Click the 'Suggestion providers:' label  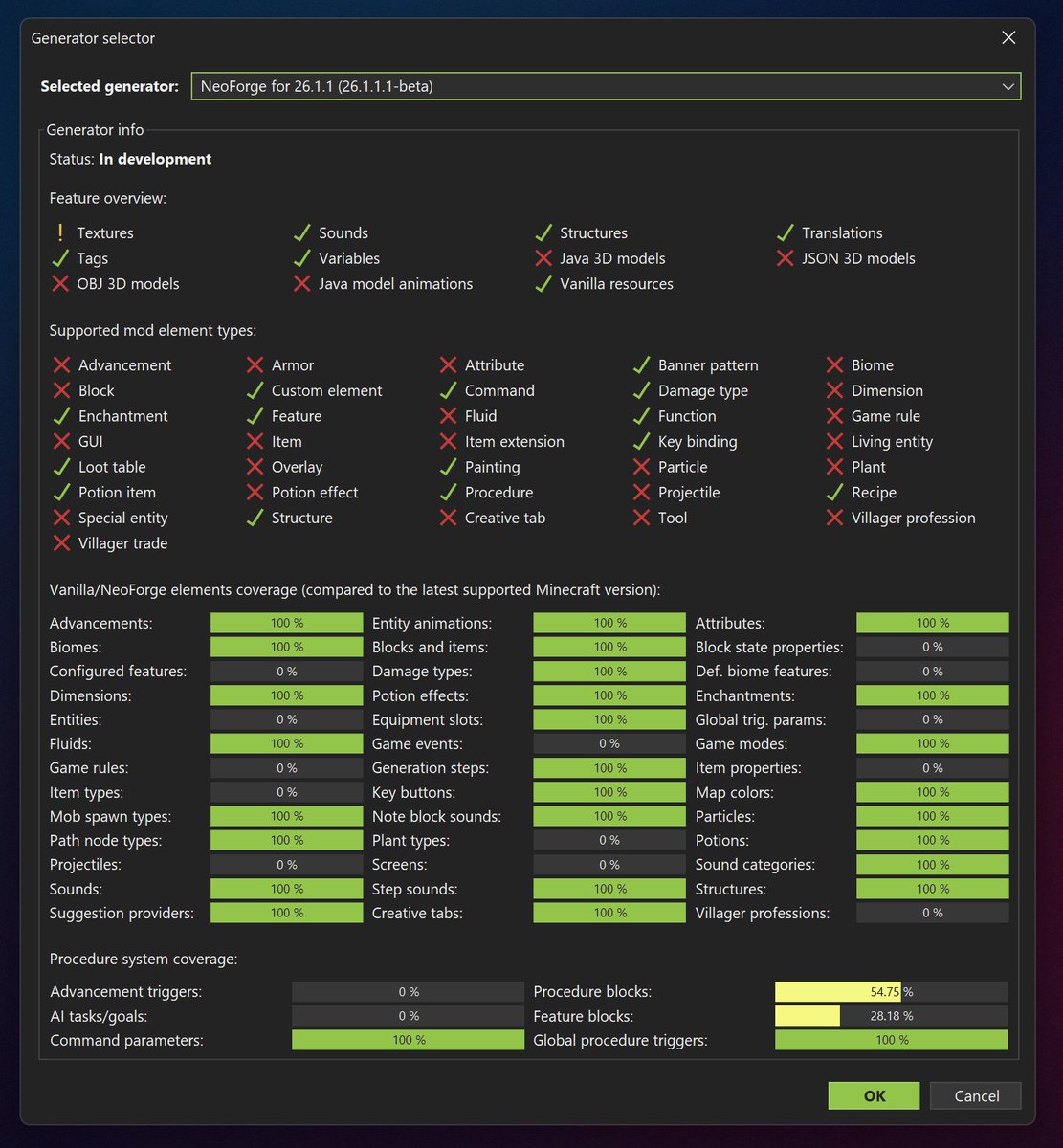(122, 913)
